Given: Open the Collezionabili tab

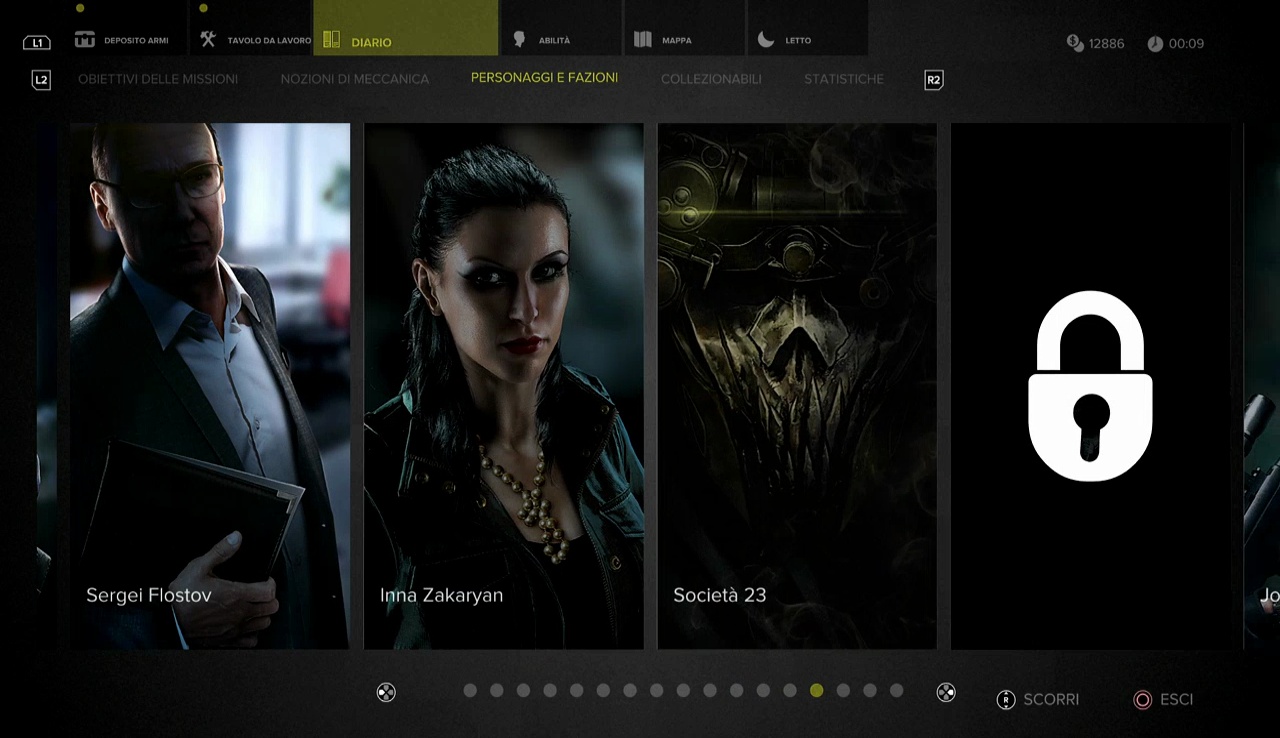Looking at the screenshot, I should [711, 79].
